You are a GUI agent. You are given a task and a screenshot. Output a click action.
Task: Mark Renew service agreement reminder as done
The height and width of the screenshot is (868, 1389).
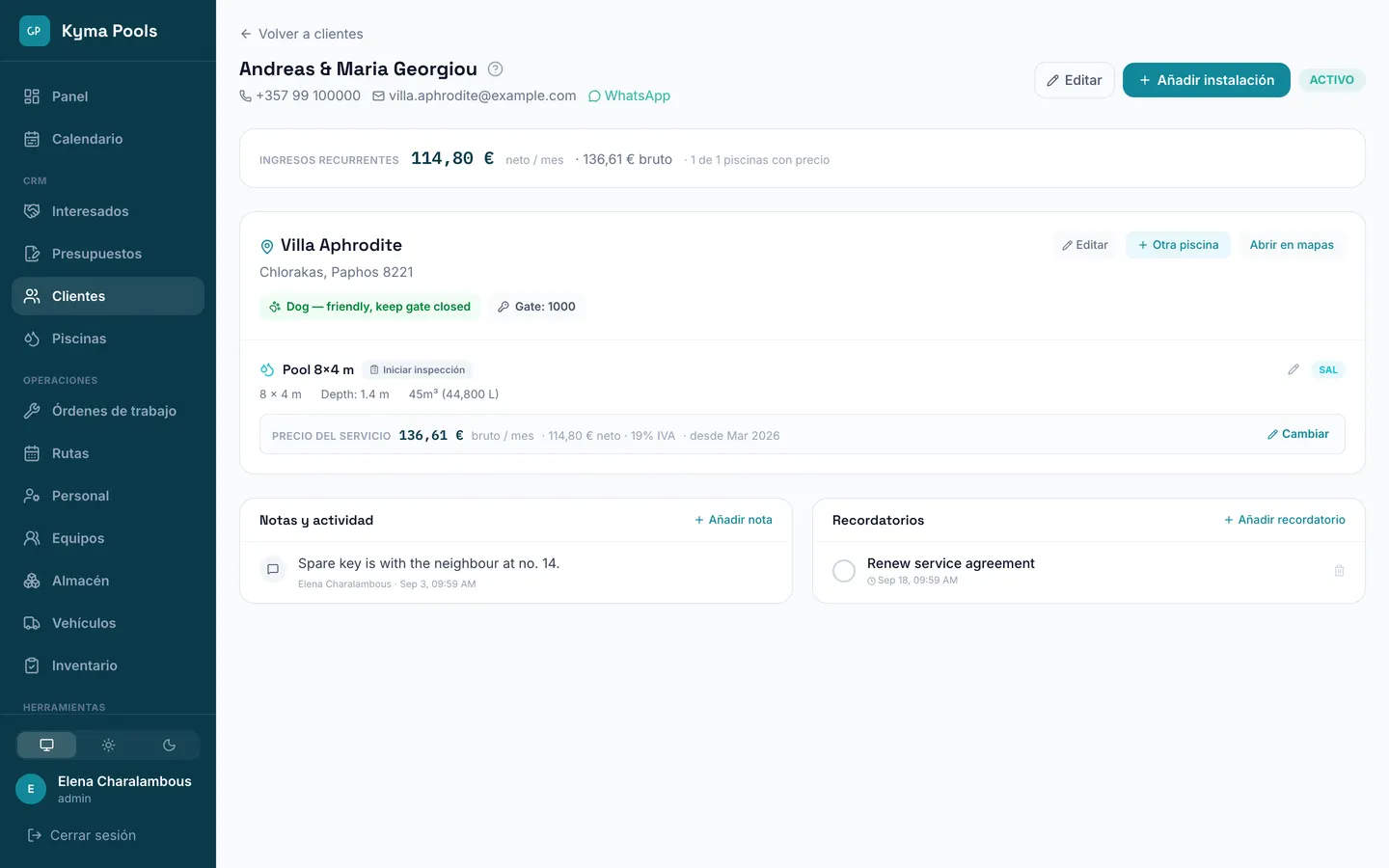pyautogui.click(x=844, y=571)
